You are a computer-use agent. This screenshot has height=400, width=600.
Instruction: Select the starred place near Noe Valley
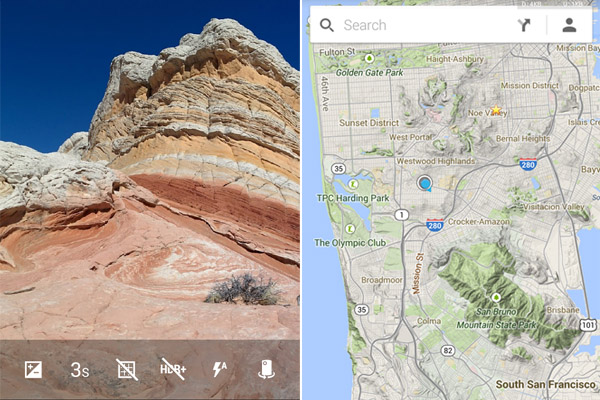496,110
